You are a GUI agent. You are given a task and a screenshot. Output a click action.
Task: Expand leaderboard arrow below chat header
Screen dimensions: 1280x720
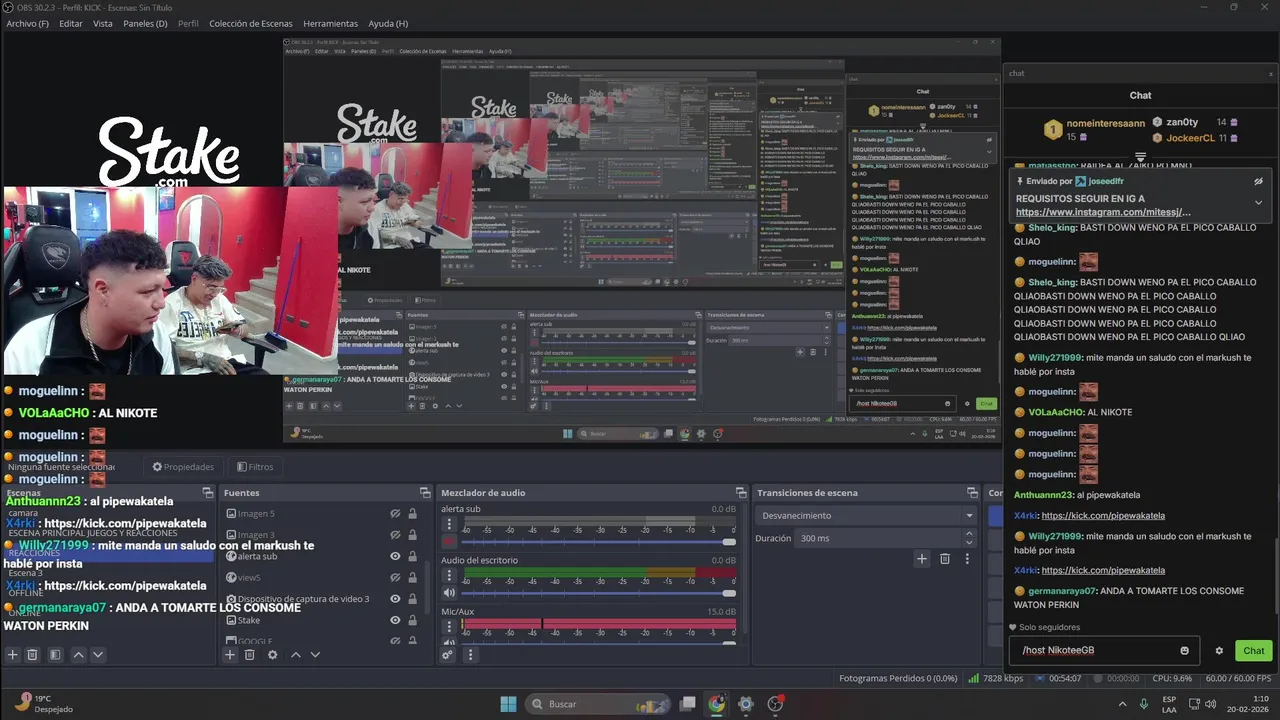[1140, 157]
